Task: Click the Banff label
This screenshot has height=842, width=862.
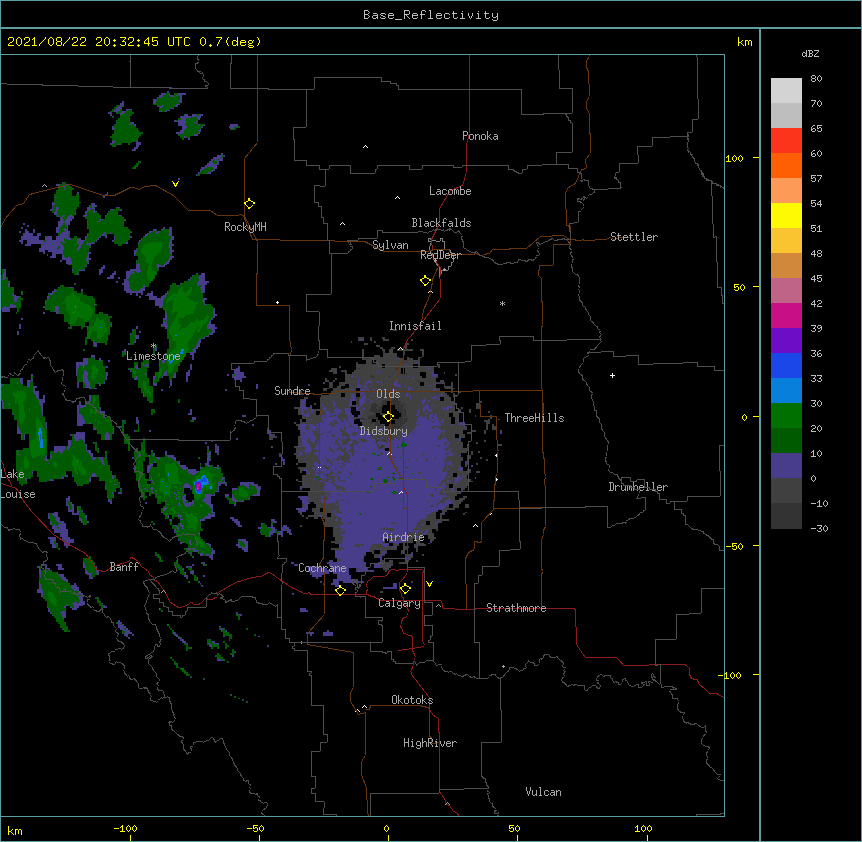Action: click(124, 567)
